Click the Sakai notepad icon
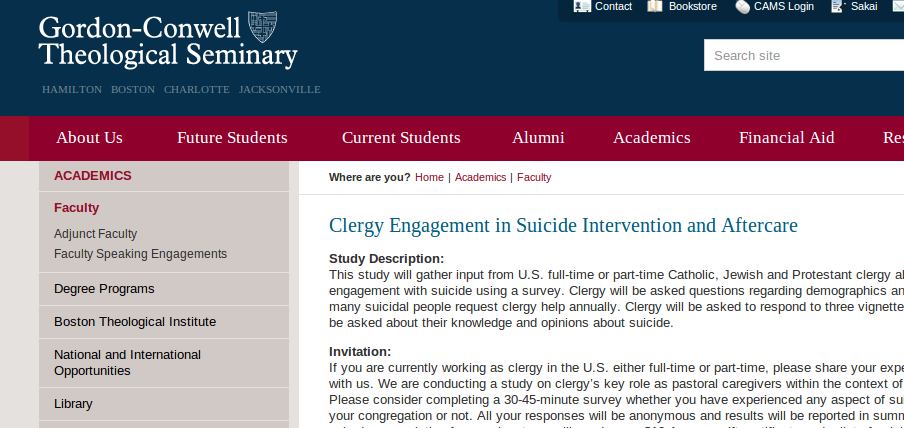This screenshot has height=428, width=904. 838,6
